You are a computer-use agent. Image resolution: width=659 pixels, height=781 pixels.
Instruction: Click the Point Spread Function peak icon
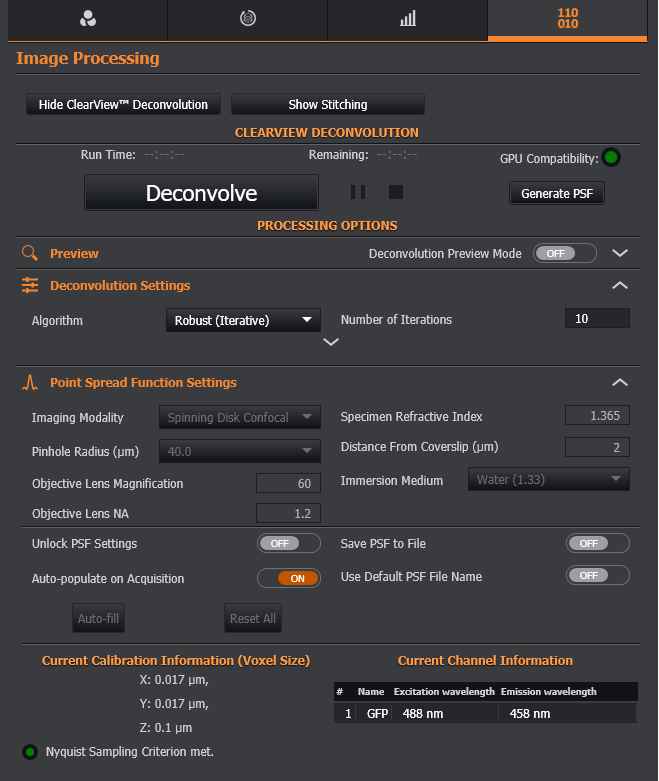(x=30, y=382)
